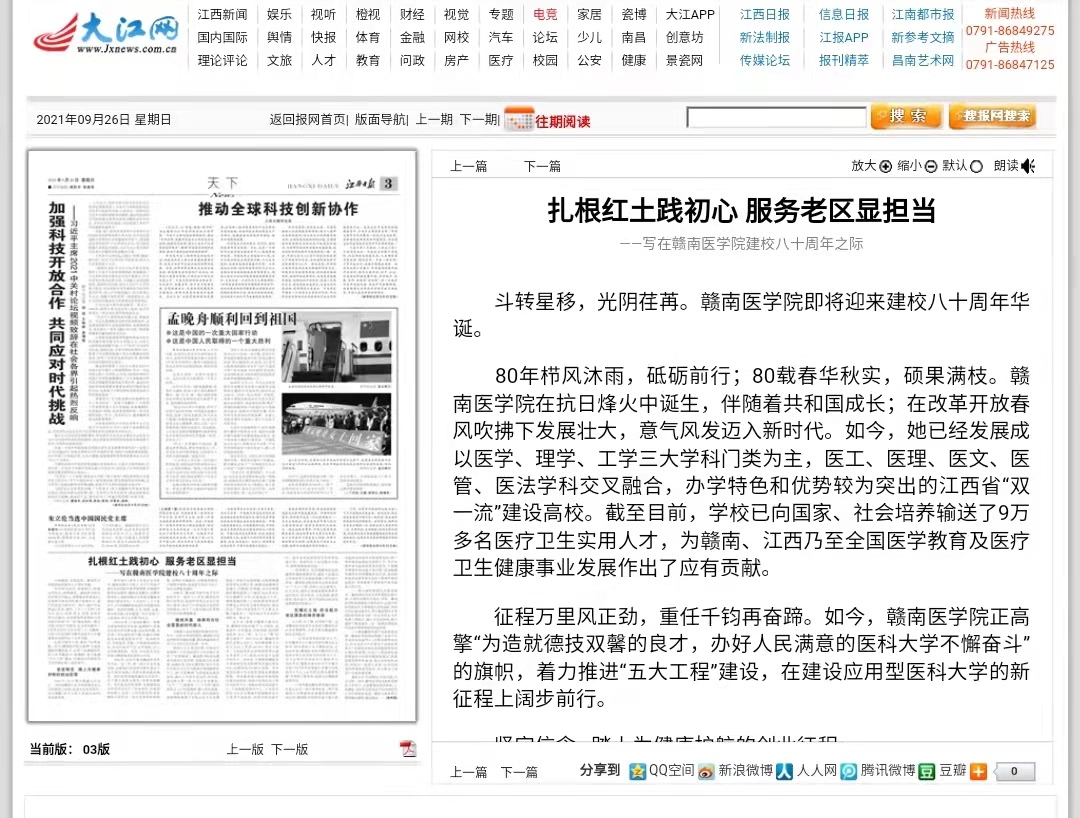Select the 缩小 shrink-text option
The height and width of the screenshot is (818, 1080).
(931, 166)
